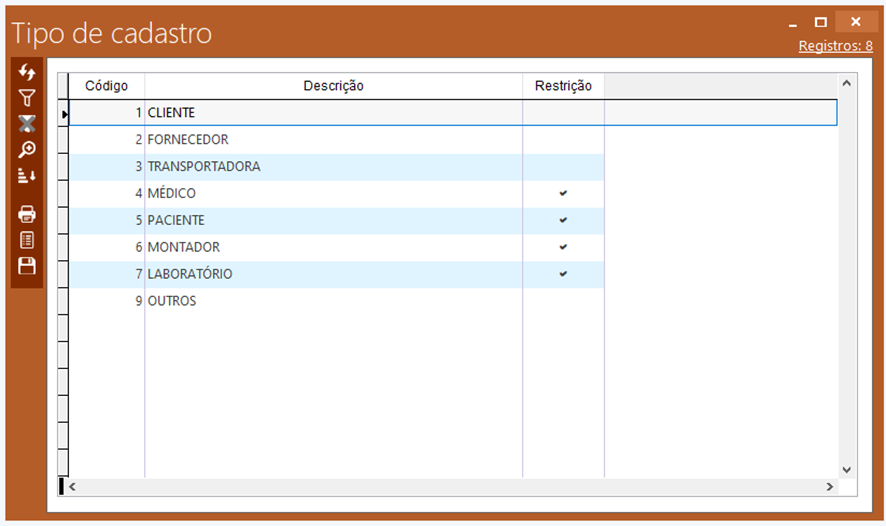Open the filter funnel tool
This screenshot has height=526, width=886.
tap(27, 98)
